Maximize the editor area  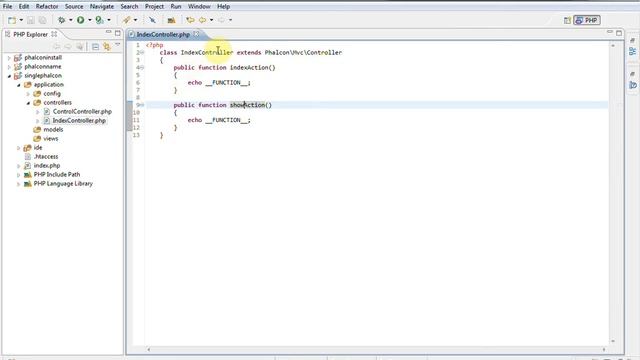[619, 33]
